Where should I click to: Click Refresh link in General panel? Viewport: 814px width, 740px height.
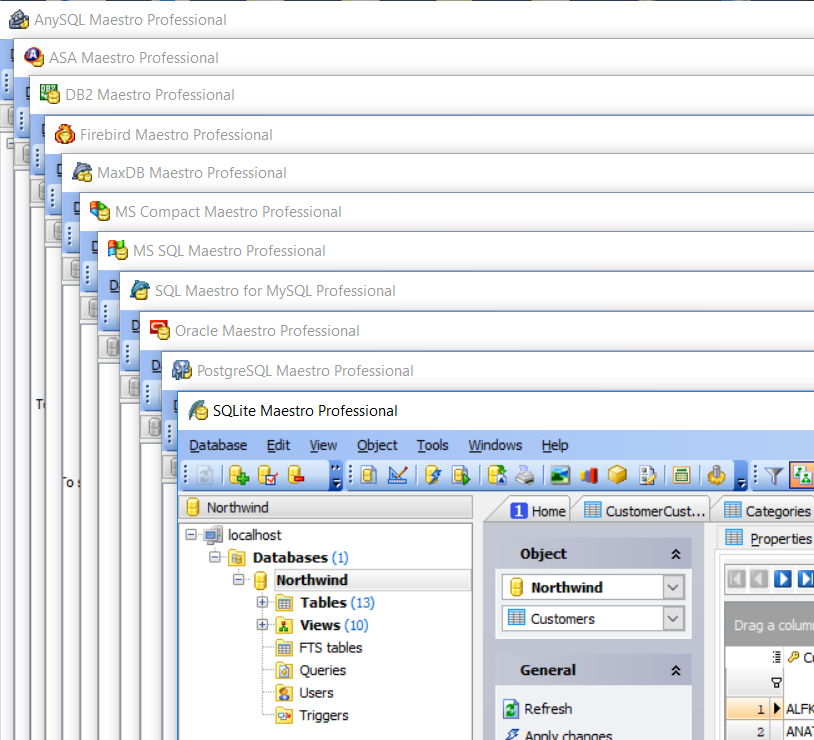548,709
